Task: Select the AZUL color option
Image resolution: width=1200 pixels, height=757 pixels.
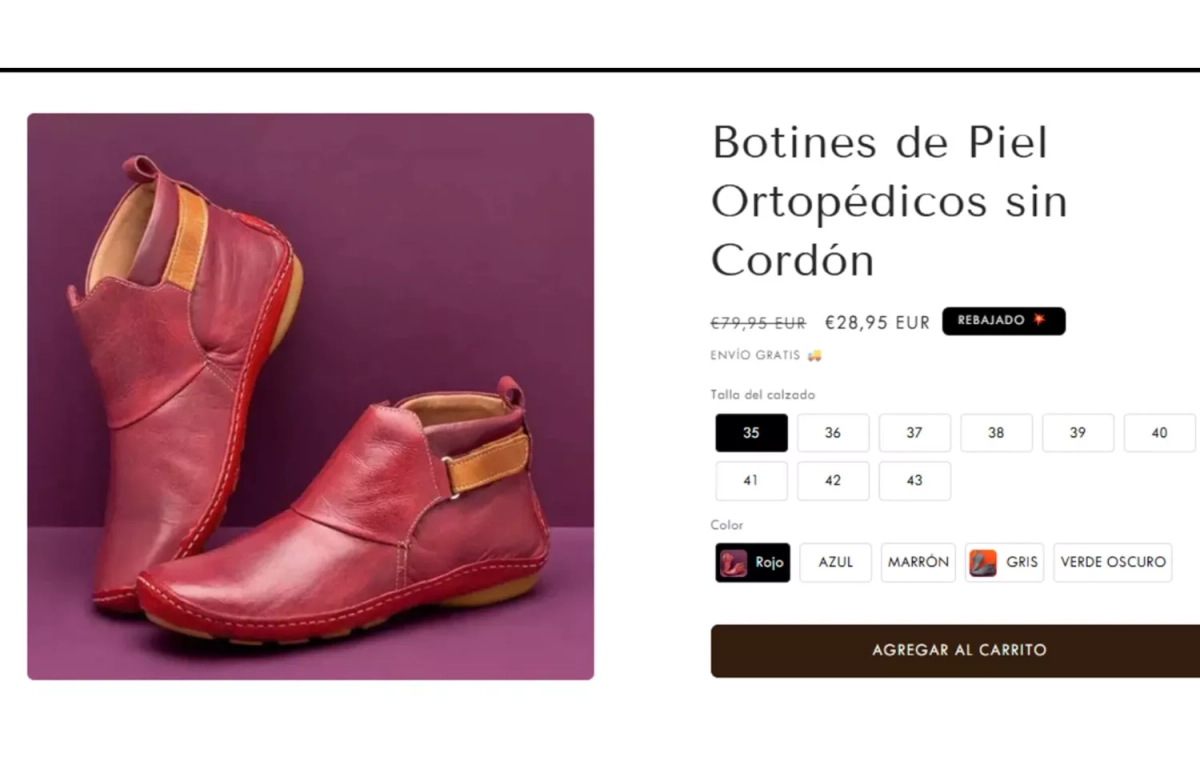Action: pos(836,562)
